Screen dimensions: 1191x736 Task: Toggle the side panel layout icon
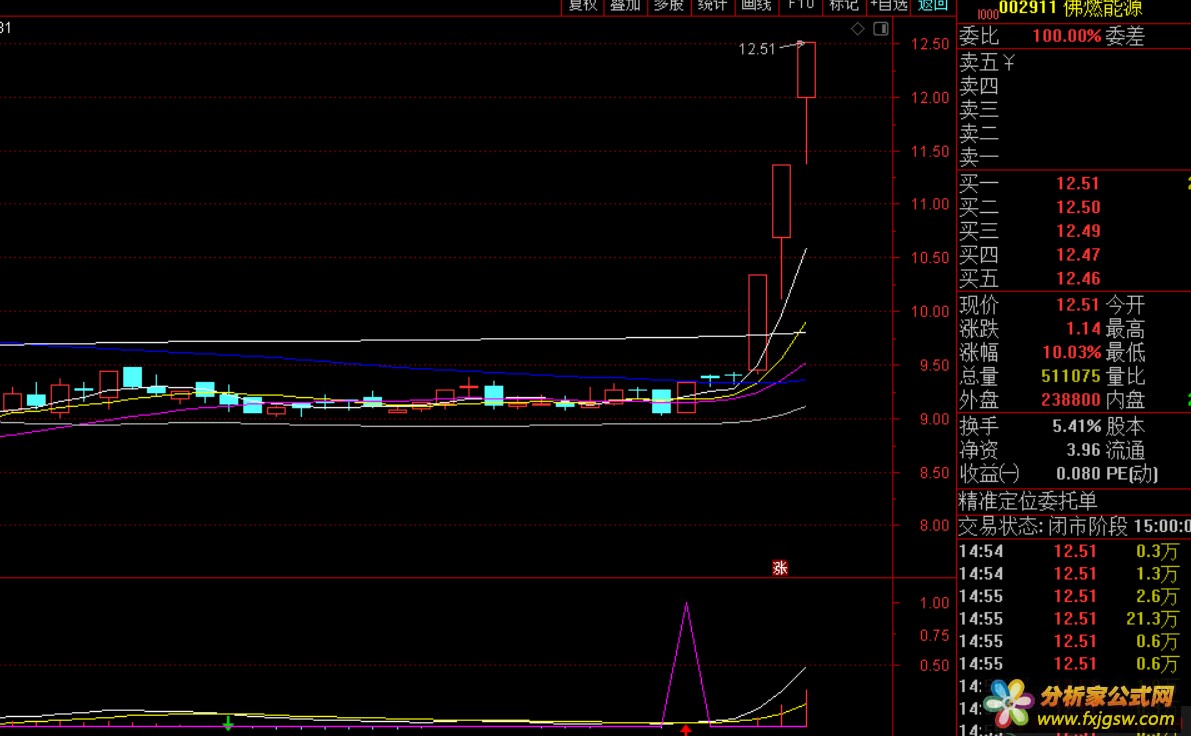tap(881, 29)
